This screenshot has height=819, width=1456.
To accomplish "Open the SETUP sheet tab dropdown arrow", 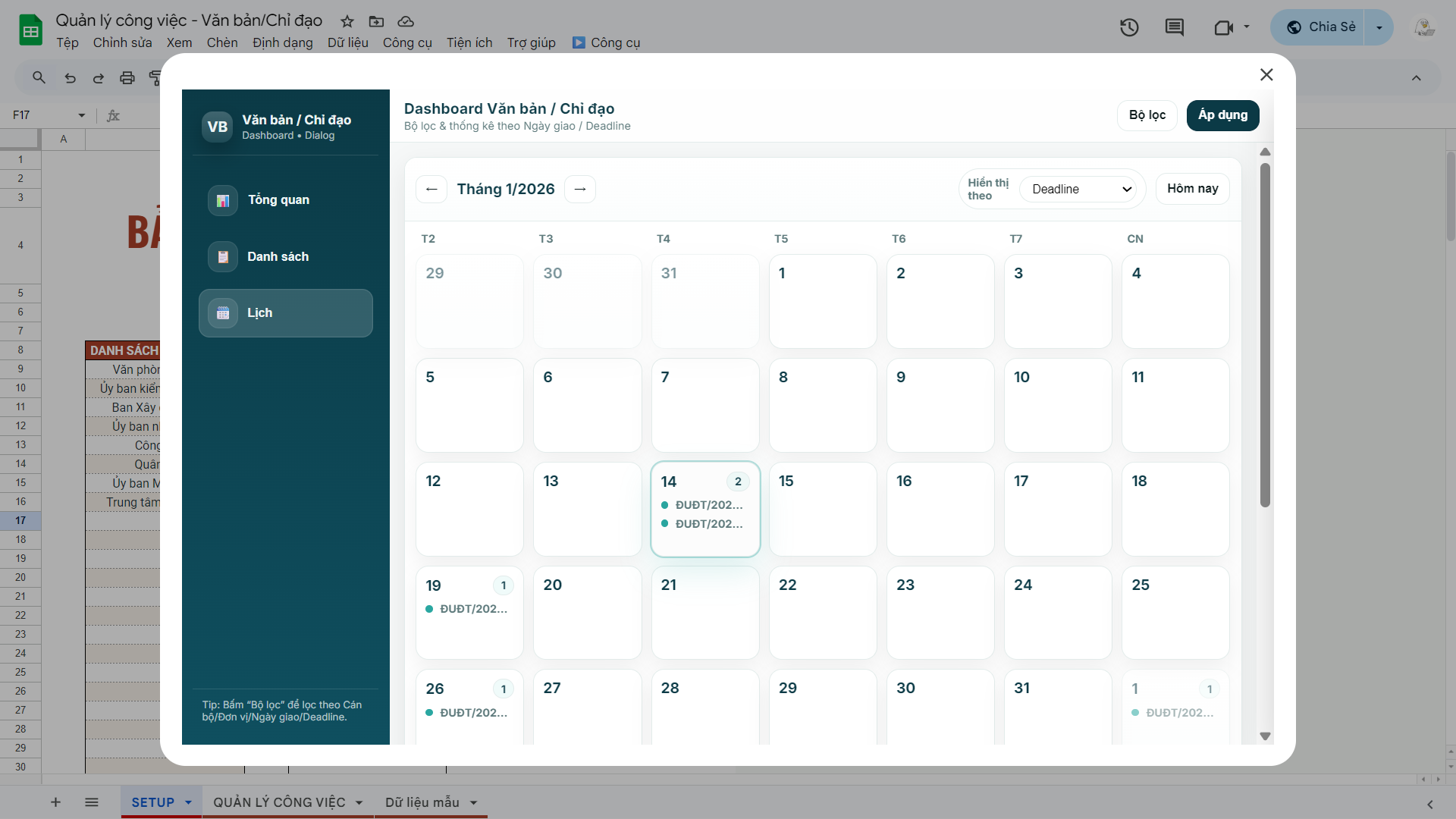I will point(188,802).
